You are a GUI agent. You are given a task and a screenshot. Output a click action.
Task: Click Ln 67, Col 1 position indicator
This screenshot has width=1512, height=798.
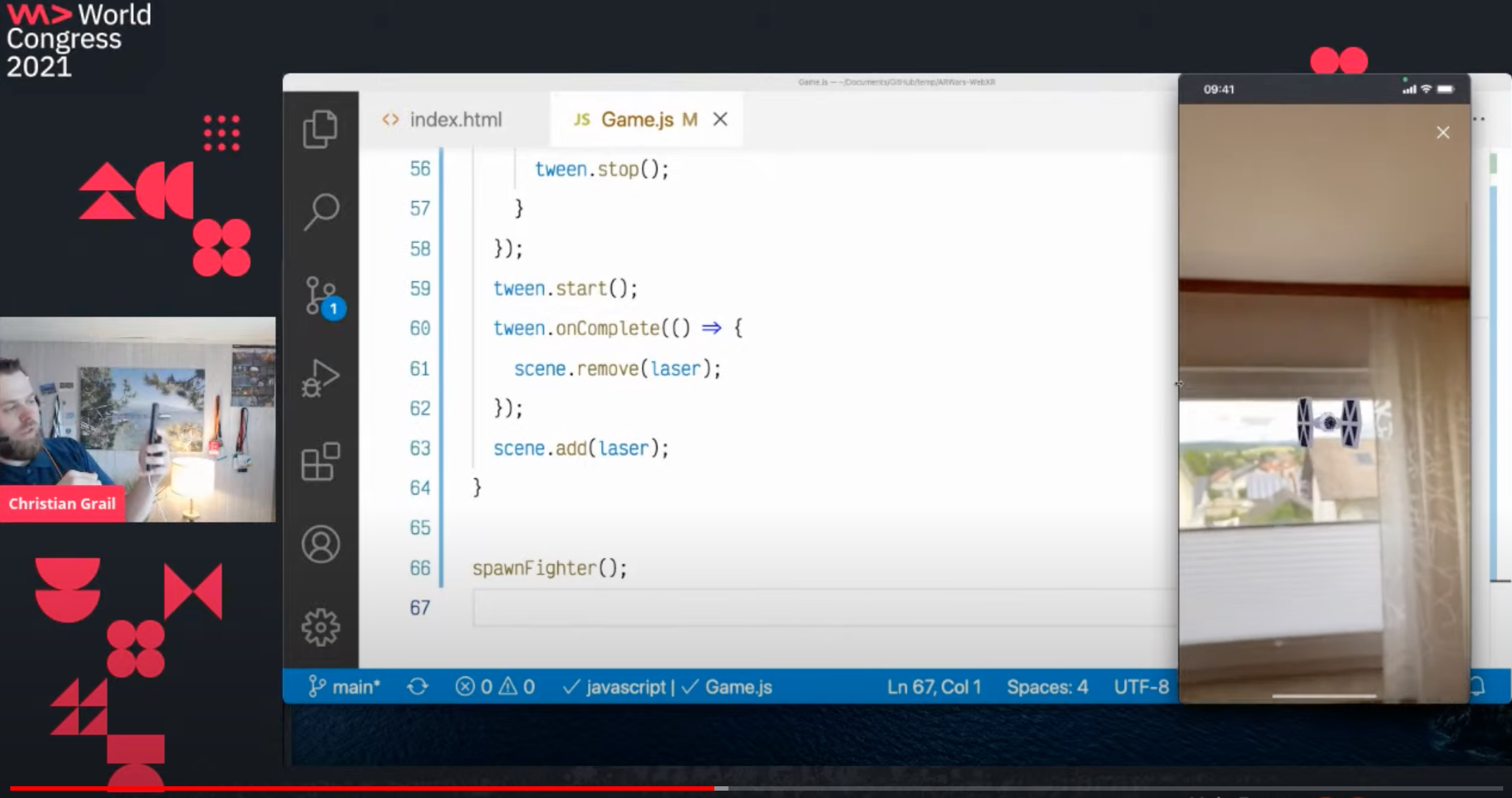tap(933, 687)
